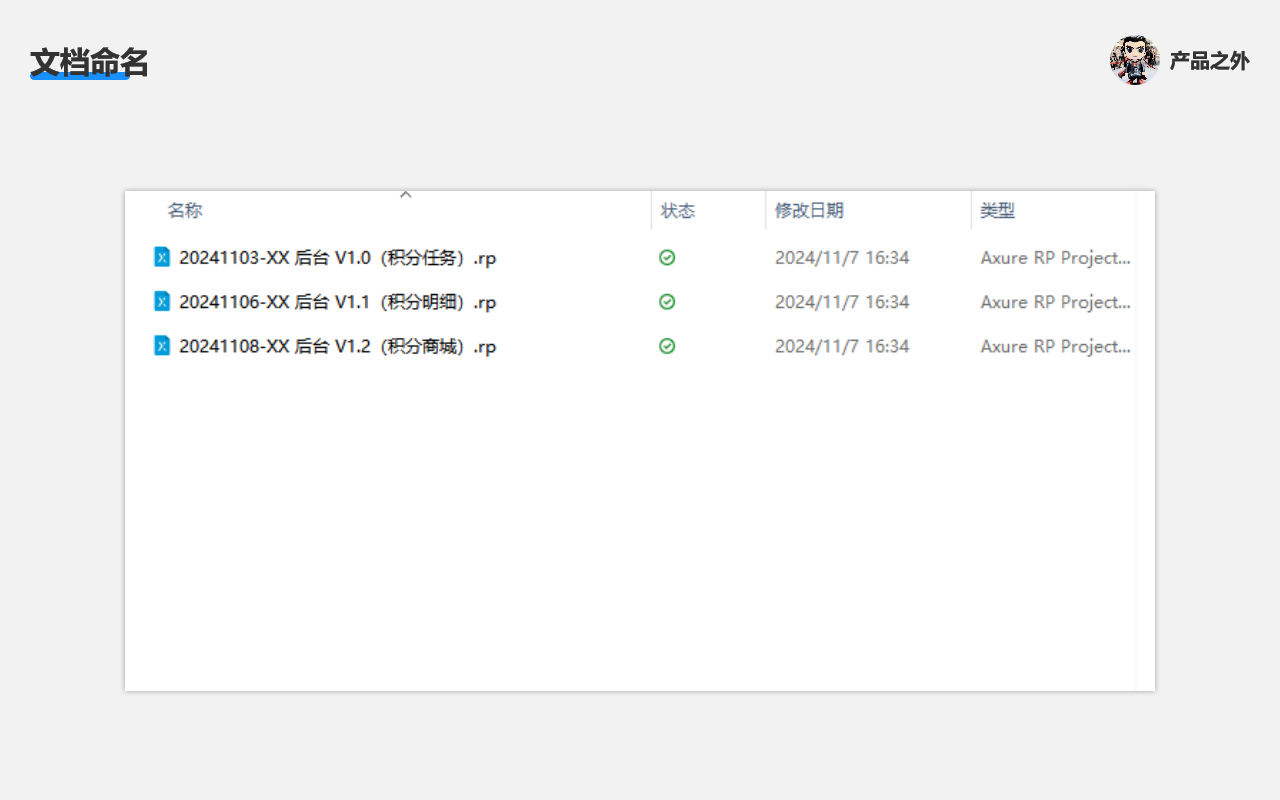
Task: Toggle sort arrow above the 名称 column
Action: (406, 194)
